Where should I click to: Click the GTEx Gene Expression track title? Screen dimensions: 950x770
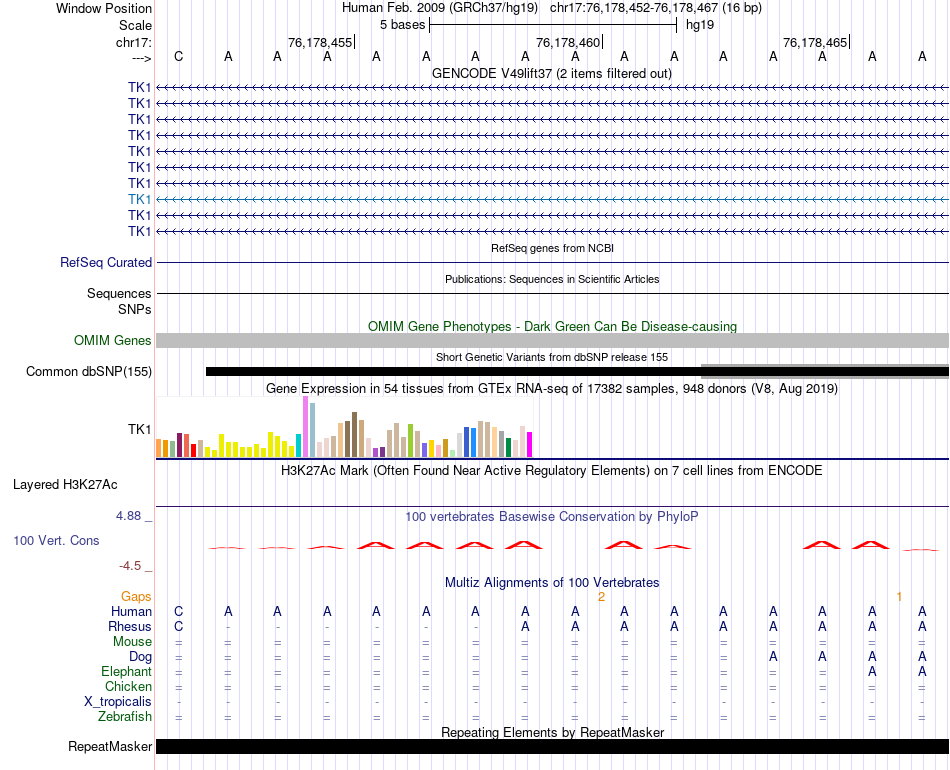(x=552, y=388)
